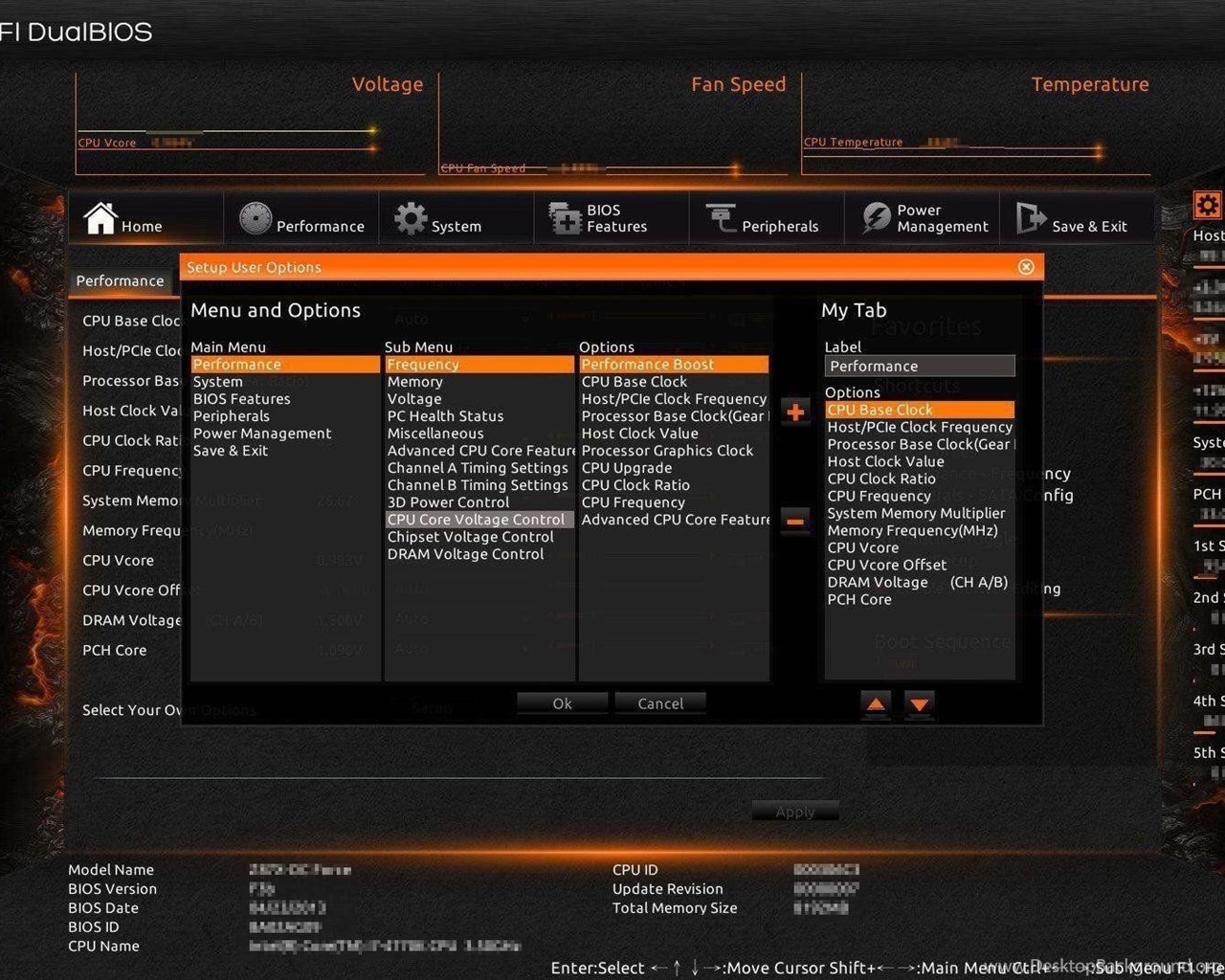1225x980 pixels.
Task: Open the Home tab house icon
Action: [x=100, y=218]
